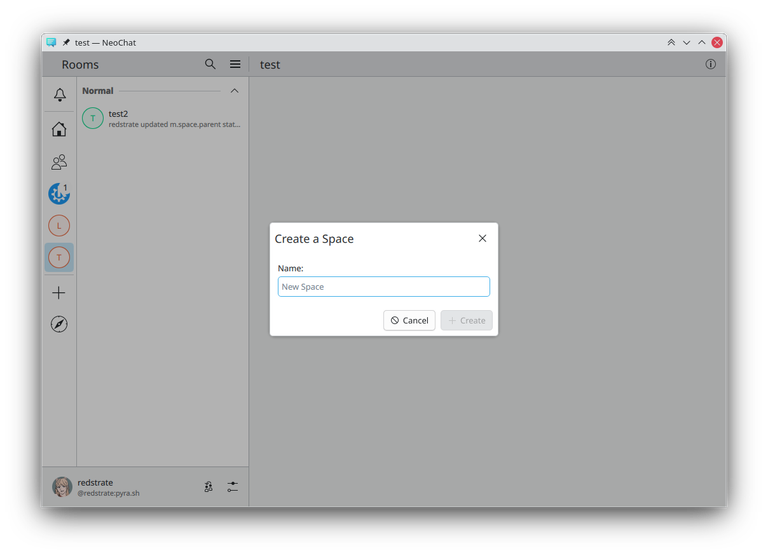Click NeoChat app icon in title bar
The image size is (768, 556).
pyautogui.click(x=51, y=43)
